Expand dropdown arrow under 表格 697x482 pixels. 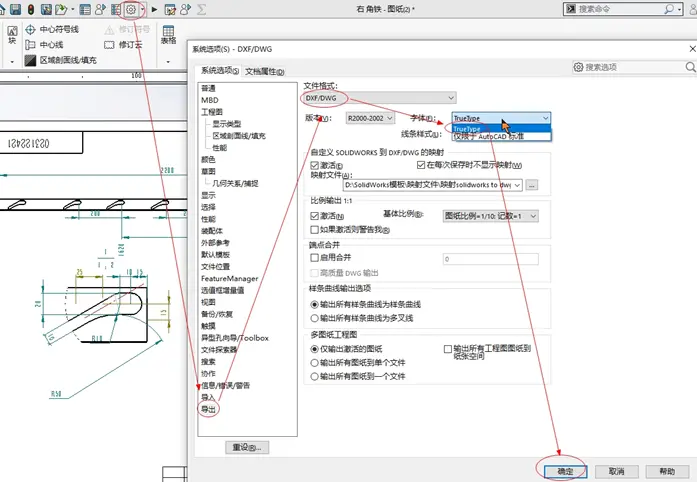click(168, 62)
